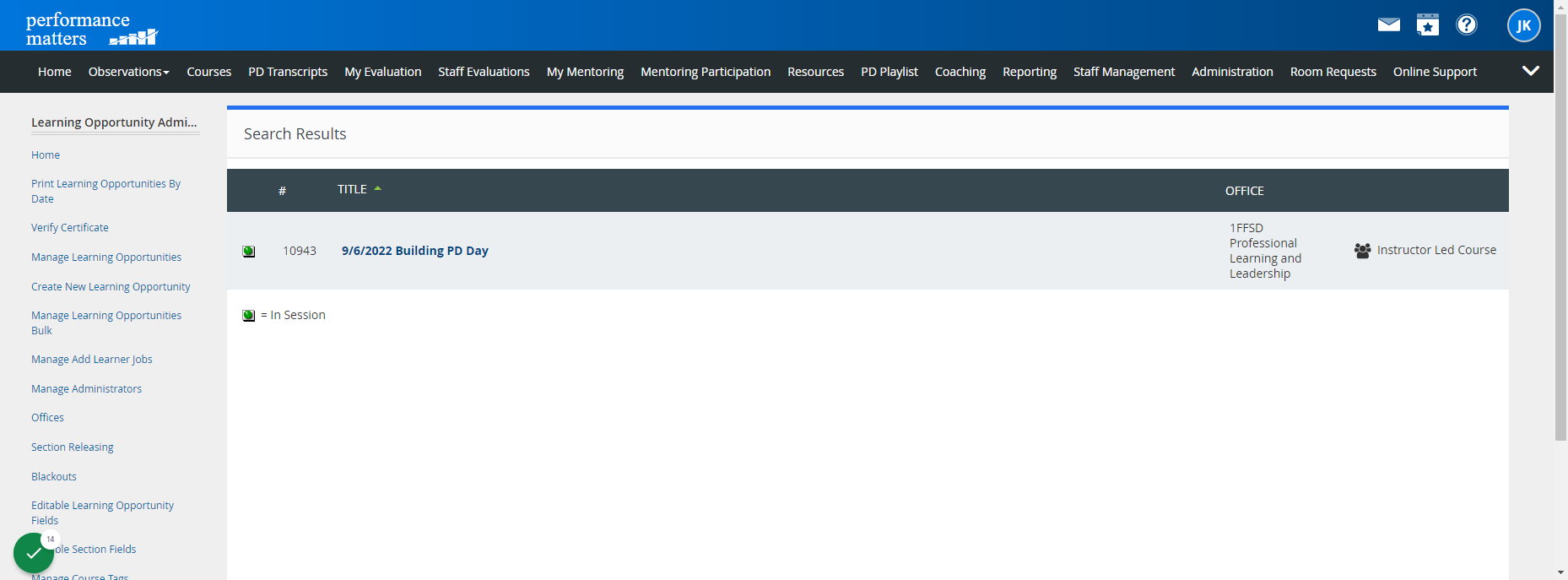Click the page vertical scrollbar thumb

point(1560,226)
